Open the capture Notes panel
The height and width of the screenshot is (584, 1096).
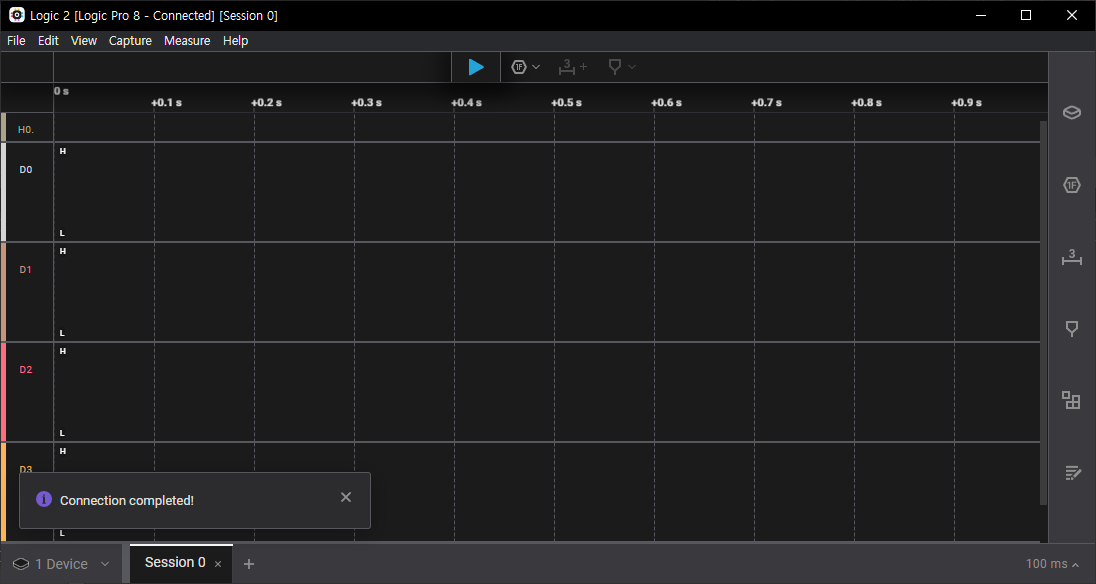[x=1071, y=472]
